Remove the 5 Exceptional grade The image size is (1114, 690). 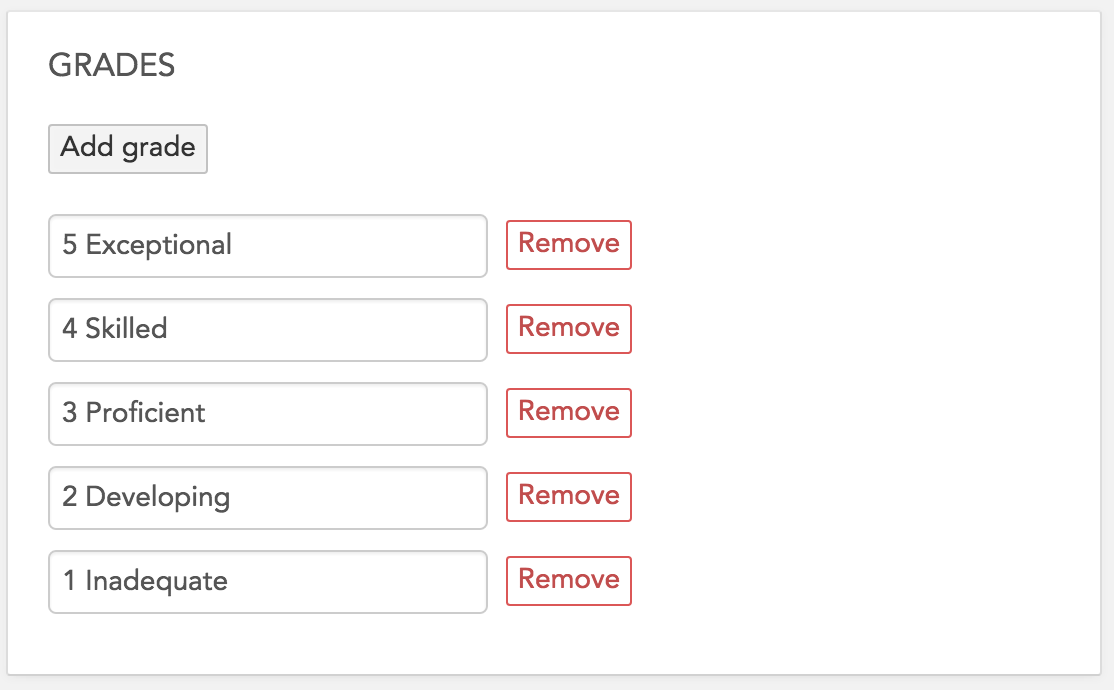[569, 245]
